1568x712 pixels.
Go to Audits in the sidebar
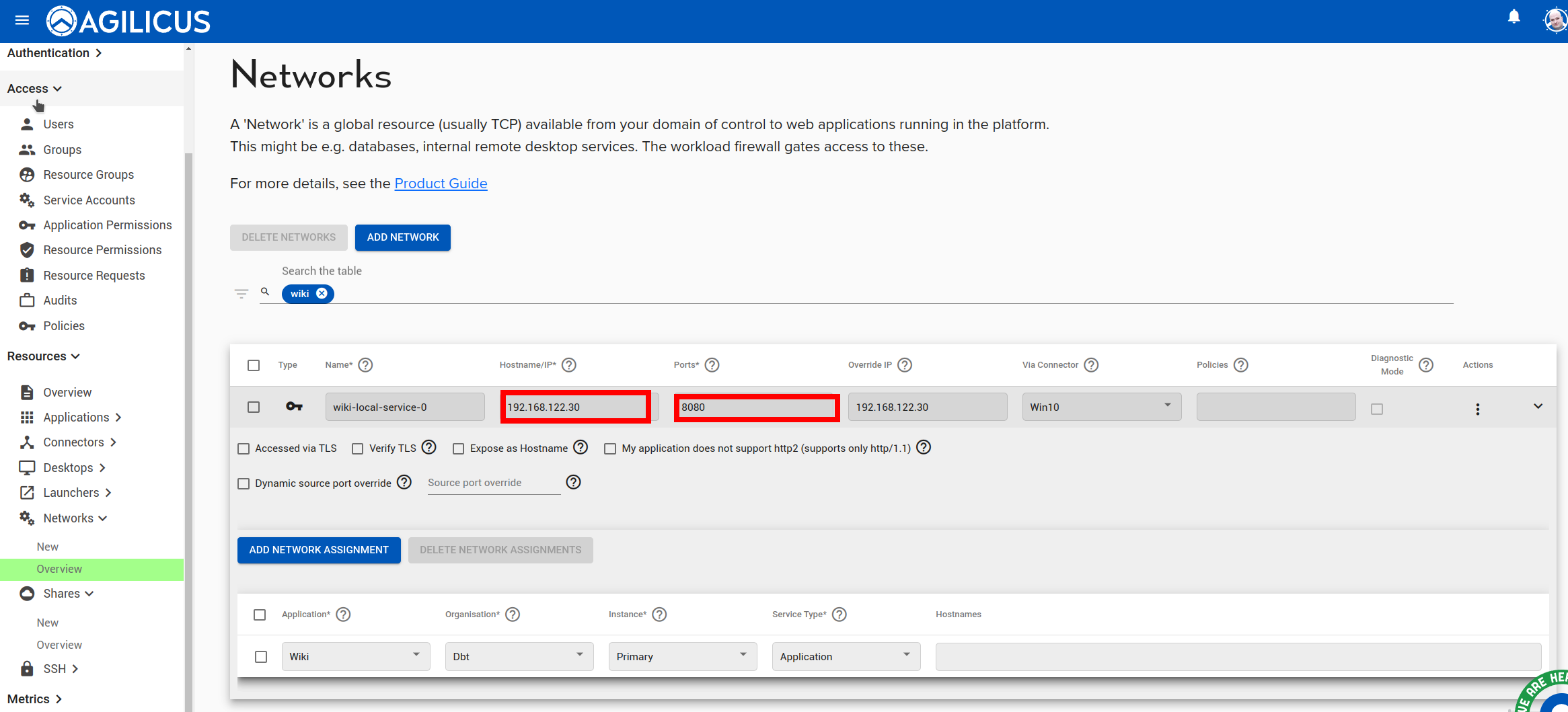(60, 301)
